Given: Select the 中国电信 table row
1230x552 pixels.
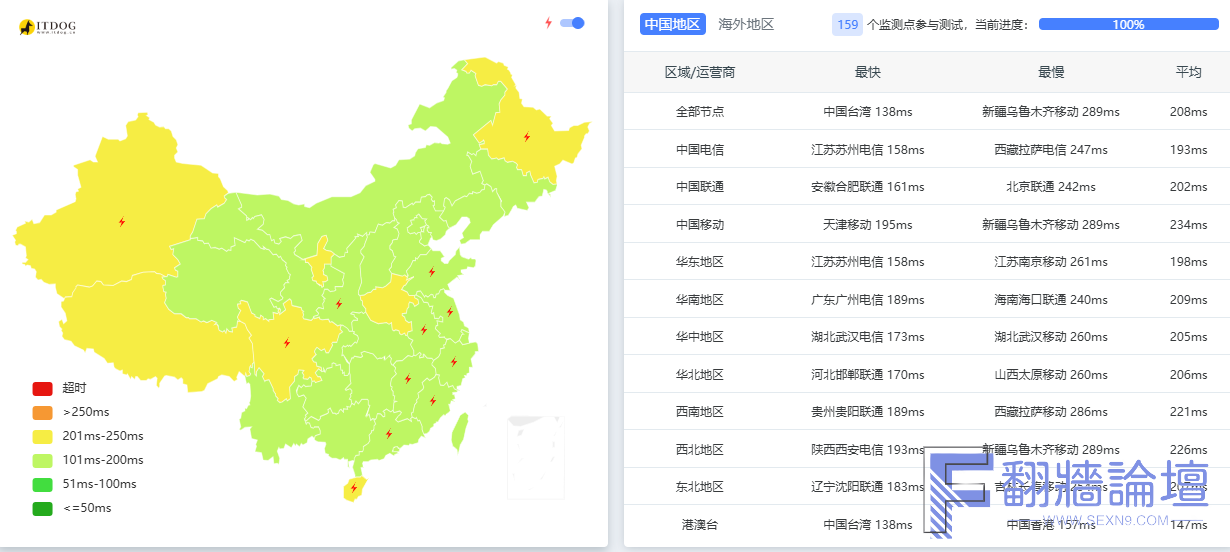Looking at the screenshot, I should click(925, 149).
